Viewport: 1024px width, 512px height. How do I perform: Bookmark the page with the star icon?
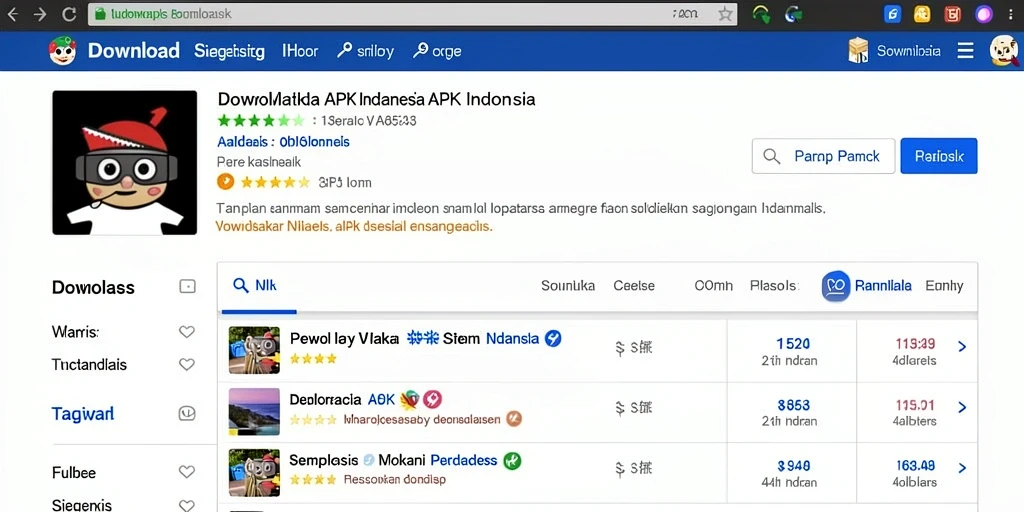725,14
